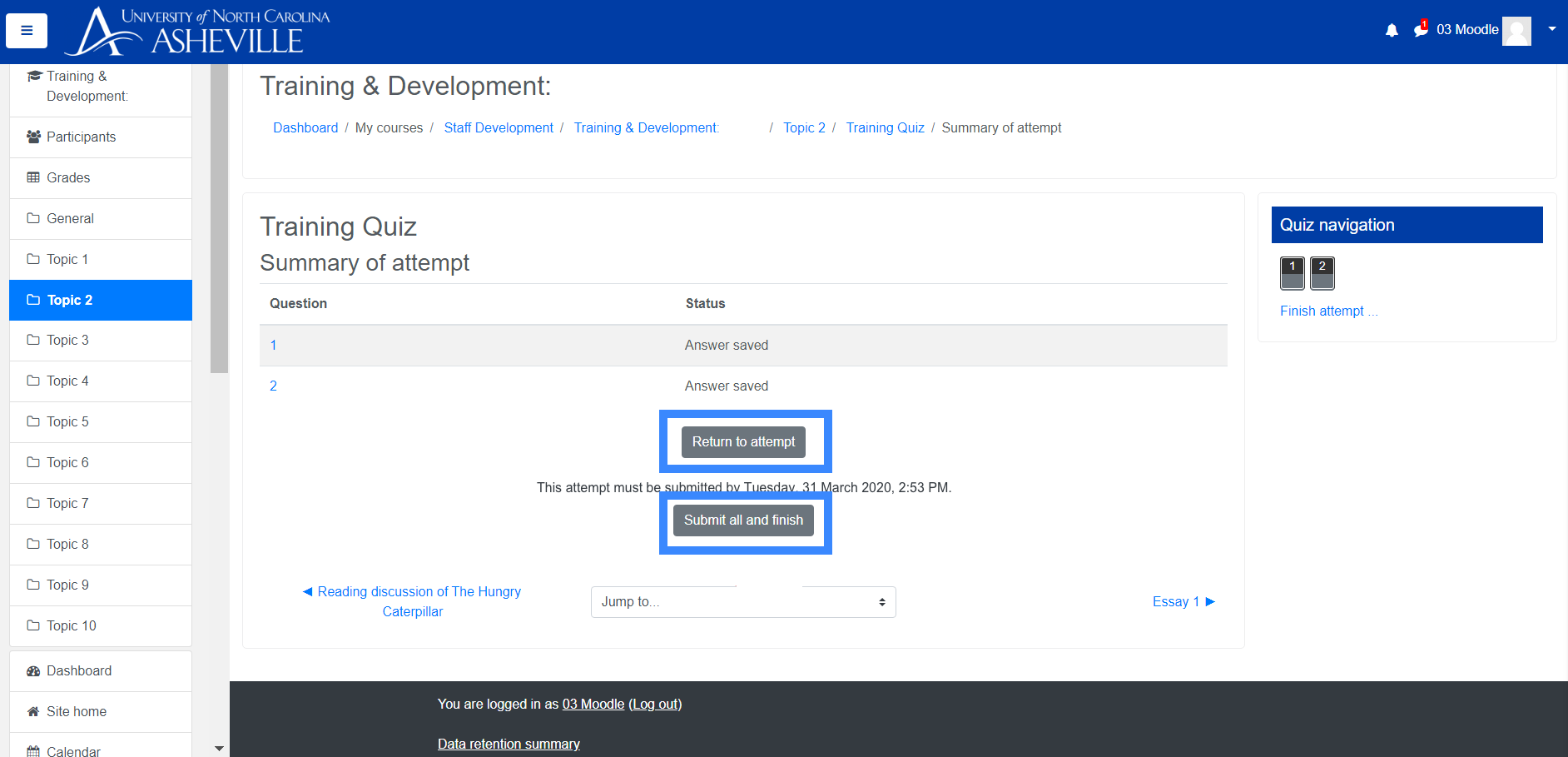Viewport: 1568px width, 757px height.
Task: Expand the user menu dropdown arrow
Action: pos(1552,29)
